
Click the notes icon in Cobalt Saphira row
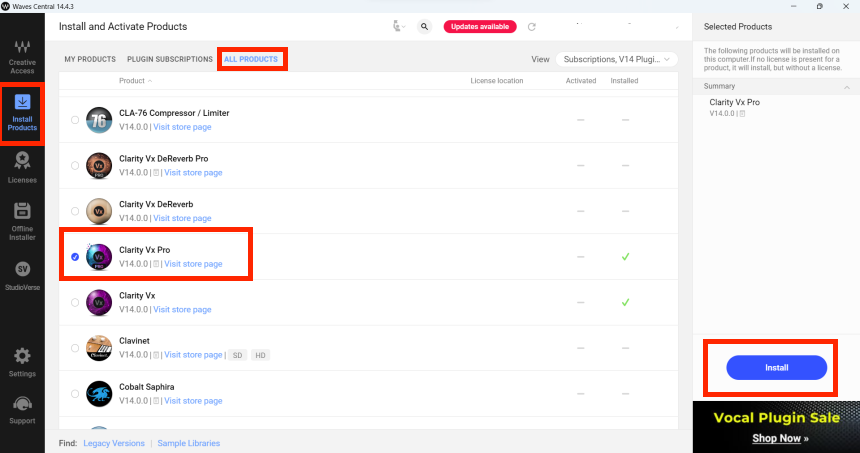point(156,401)
